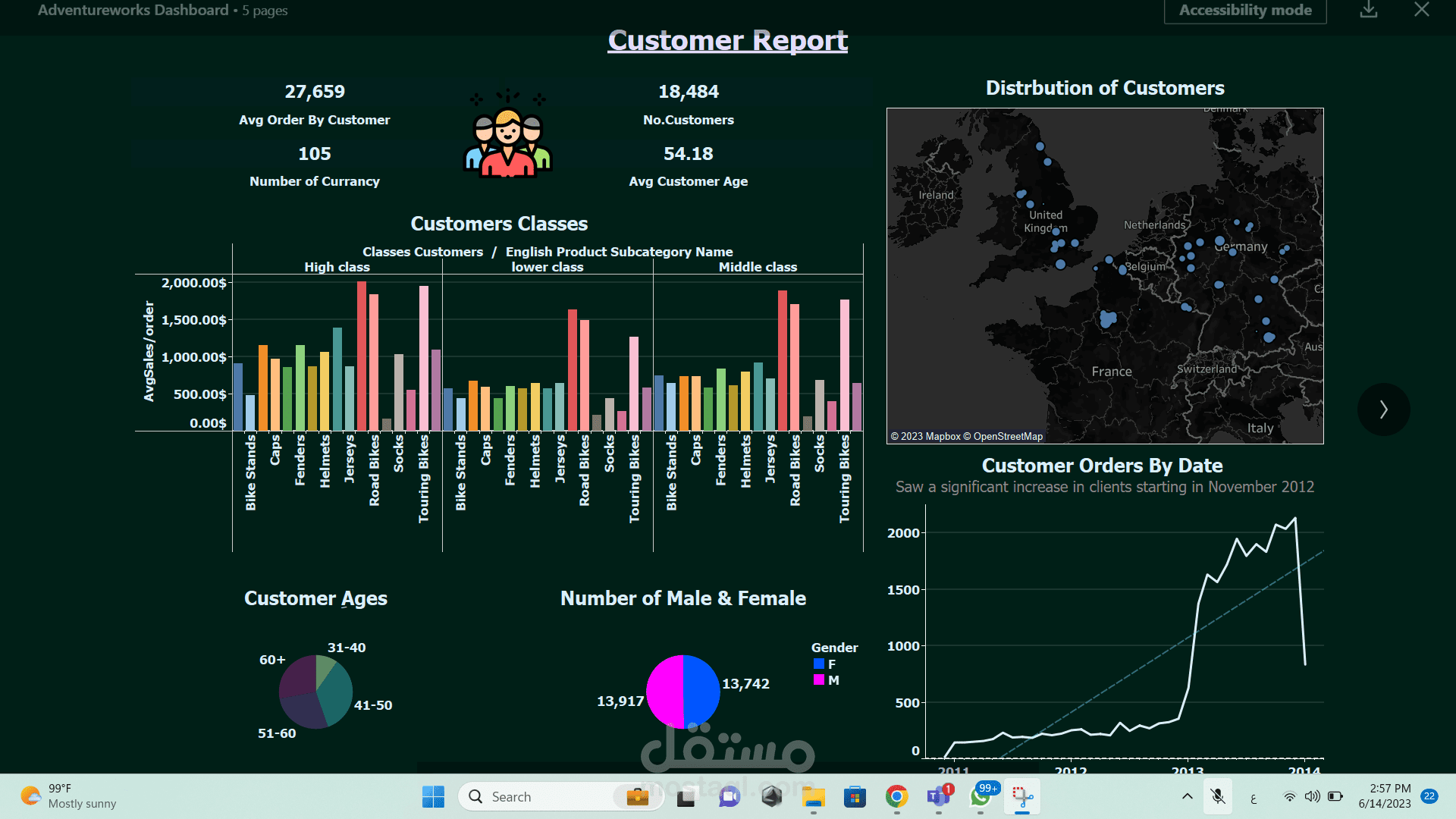Click the Snipping Tool taskbar icon
1456x819 pixels.
[1022, 796]
